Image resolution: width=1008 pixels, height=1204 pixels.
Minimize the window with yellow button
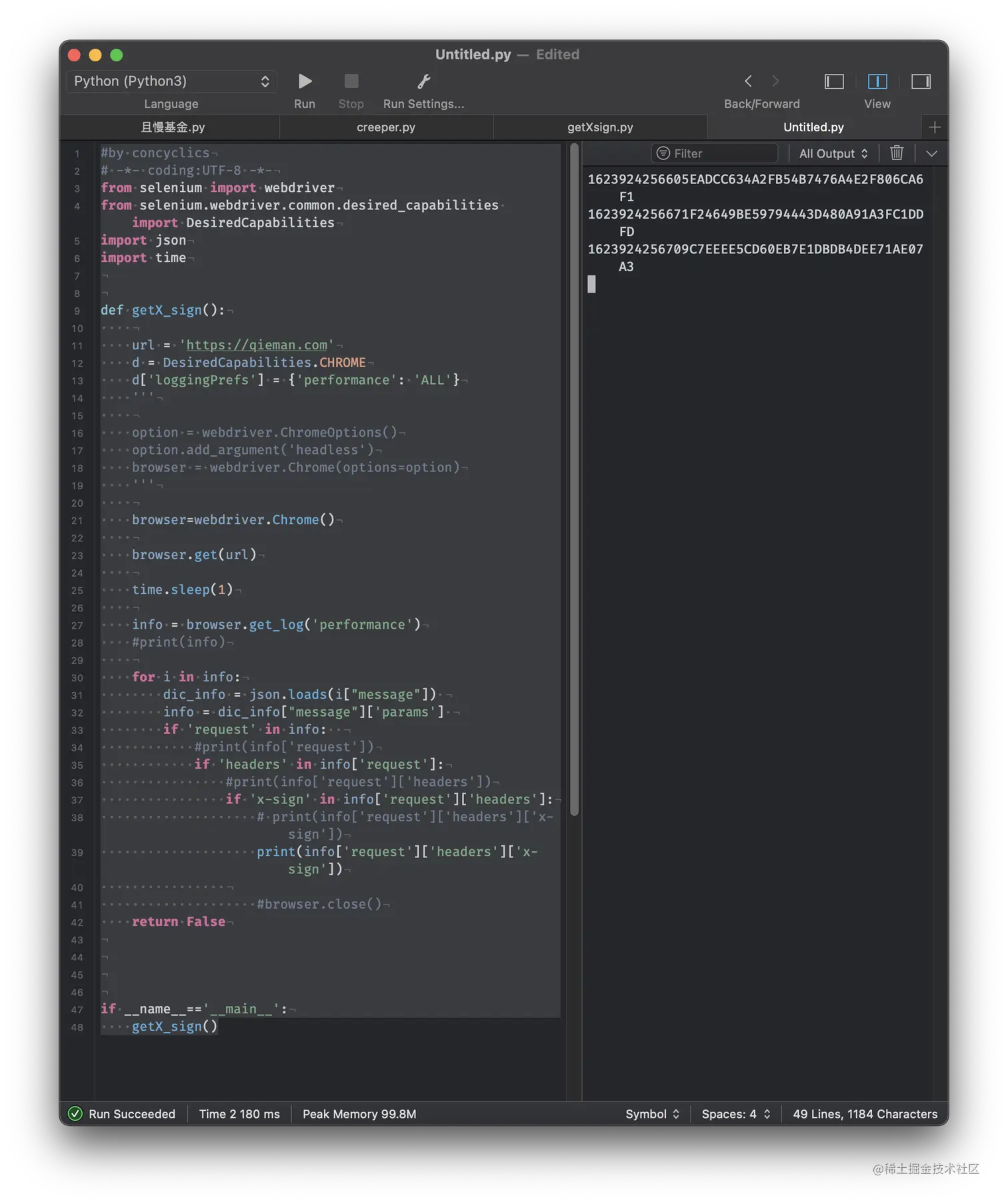point(95,55)
